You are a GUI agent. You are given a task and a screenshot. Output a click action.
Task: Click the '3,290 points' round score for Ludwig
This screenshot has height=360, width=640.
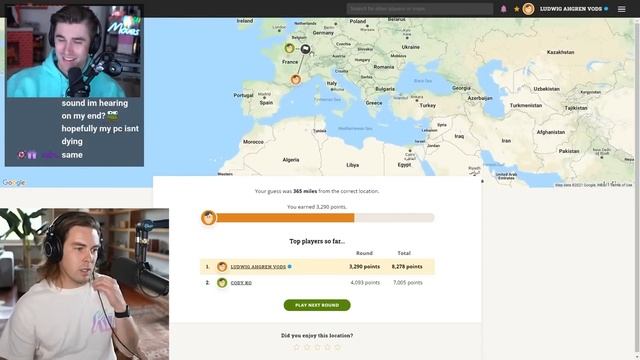(x=364, y=267)
